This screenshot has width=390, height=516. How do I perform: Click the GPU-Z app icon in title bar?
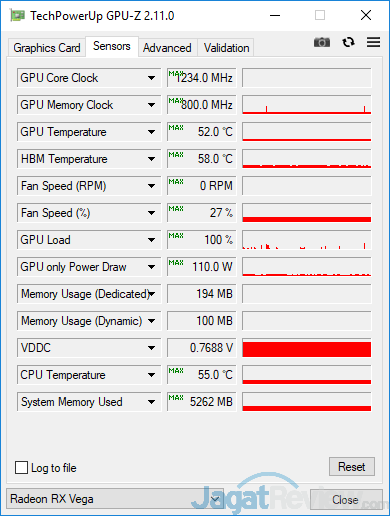[x=17, y=16]
